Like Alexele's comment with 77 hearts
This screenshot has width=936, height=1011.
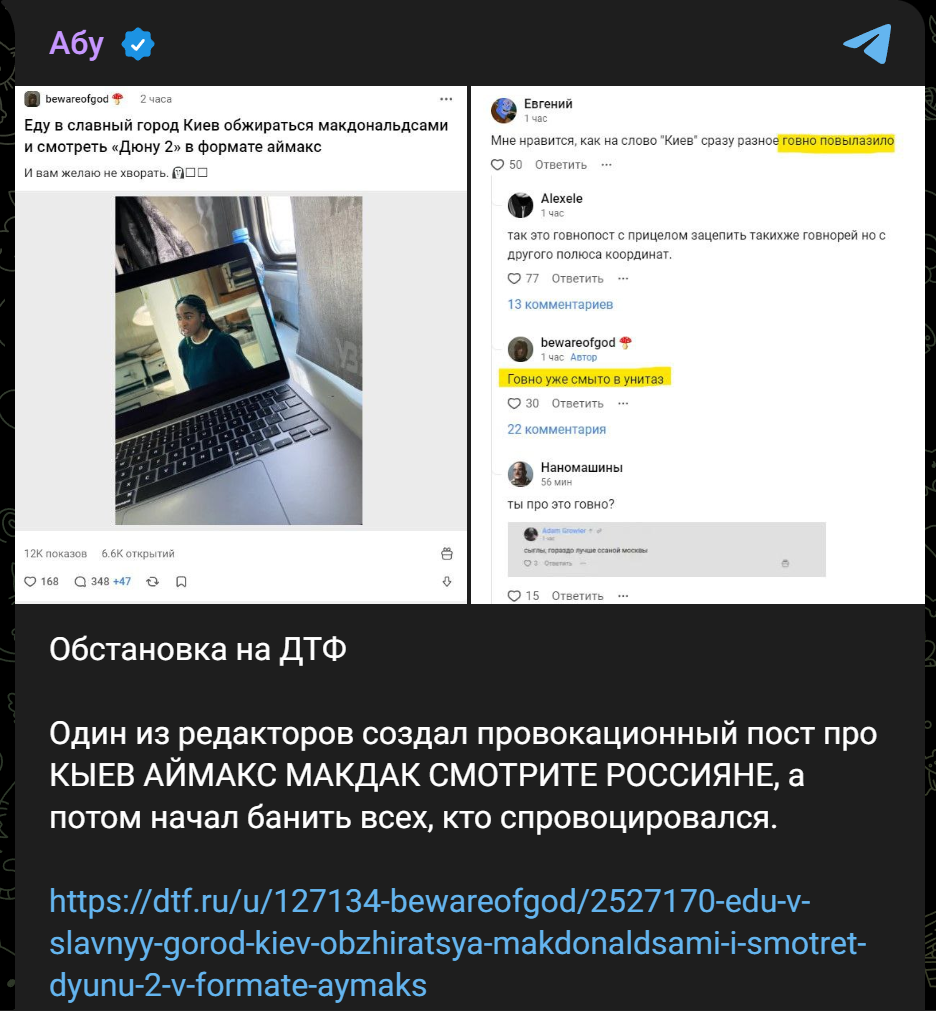click(514, 279)
